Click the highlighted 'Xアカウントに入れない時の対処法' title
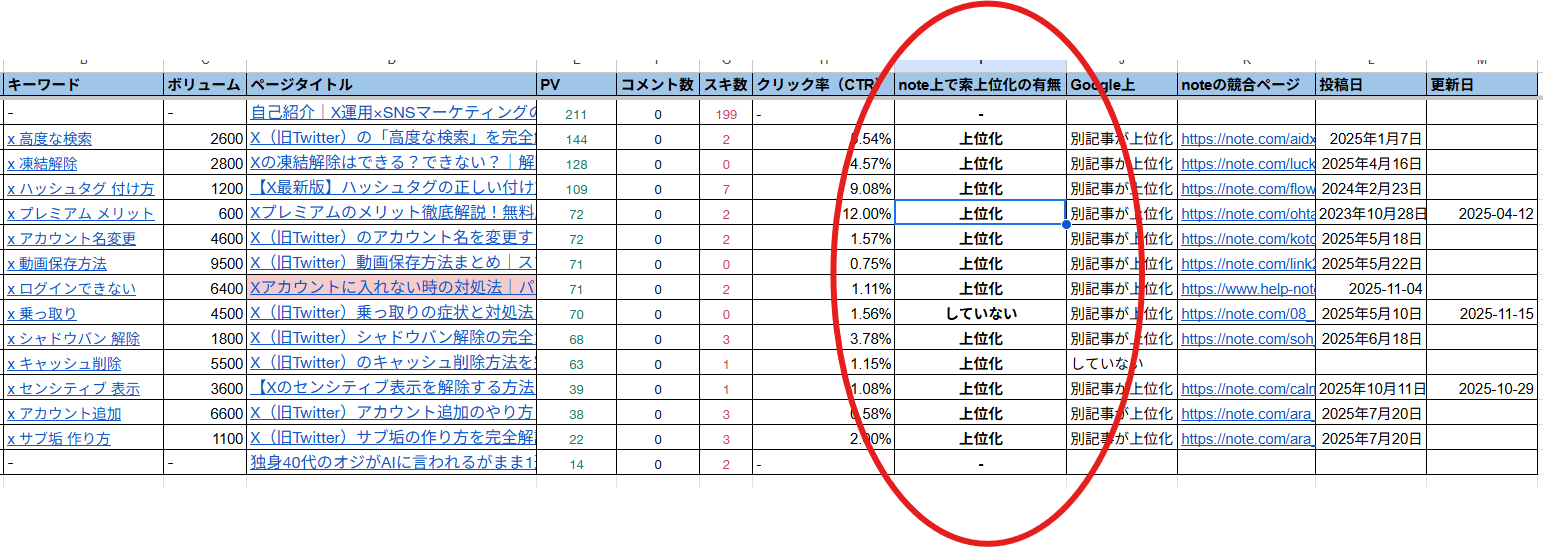 coord(392,288)
